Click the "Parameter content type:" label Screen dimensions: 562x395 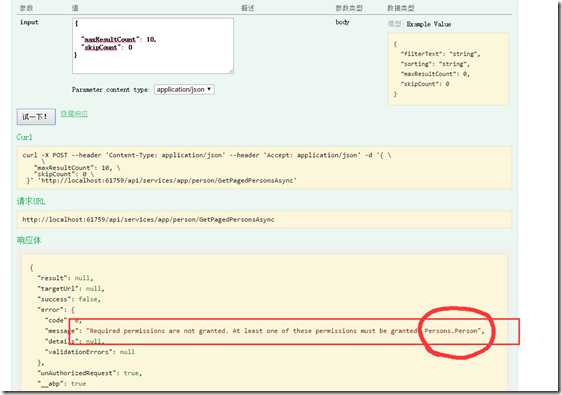click(110, 90)
